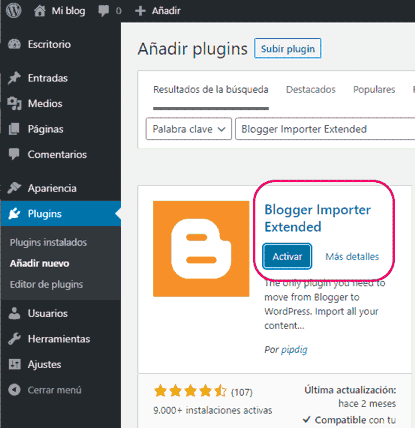Open the pipdig author link
This screenshot has width=415, height=428.
[x=294, y=349]
